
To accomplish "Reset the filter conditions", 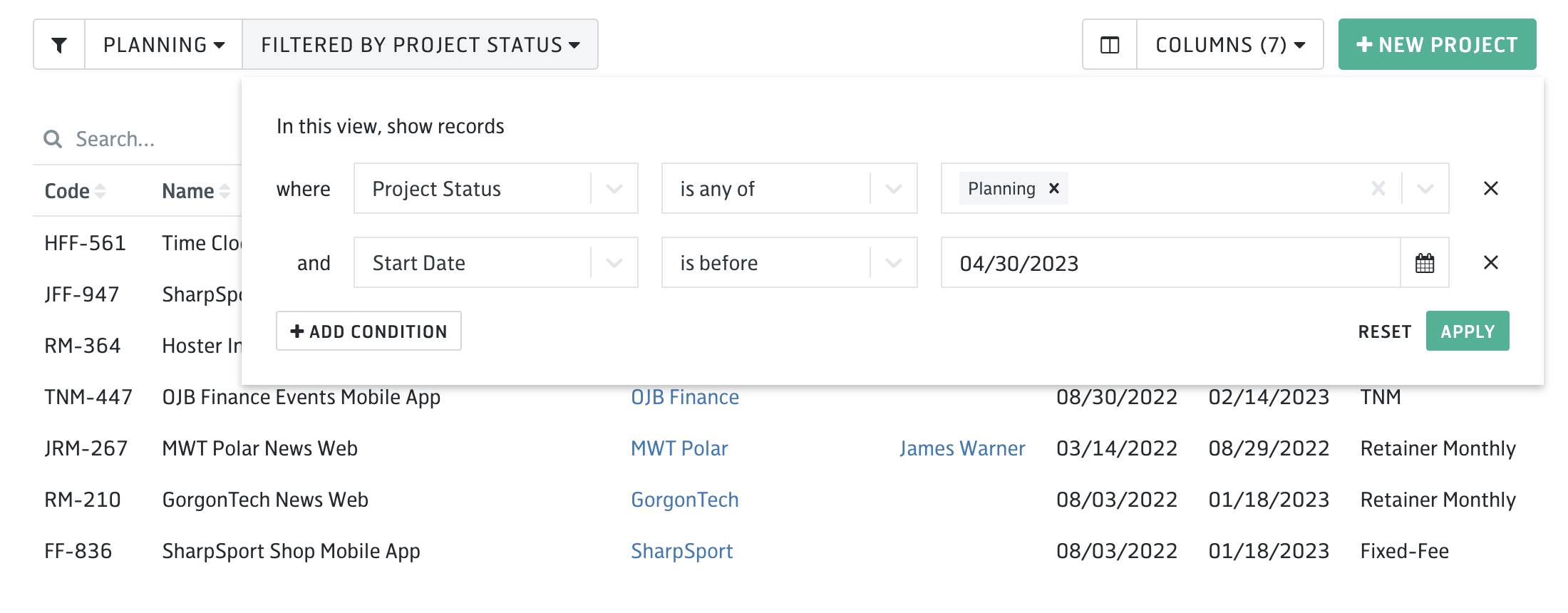I will point(1384,331).
